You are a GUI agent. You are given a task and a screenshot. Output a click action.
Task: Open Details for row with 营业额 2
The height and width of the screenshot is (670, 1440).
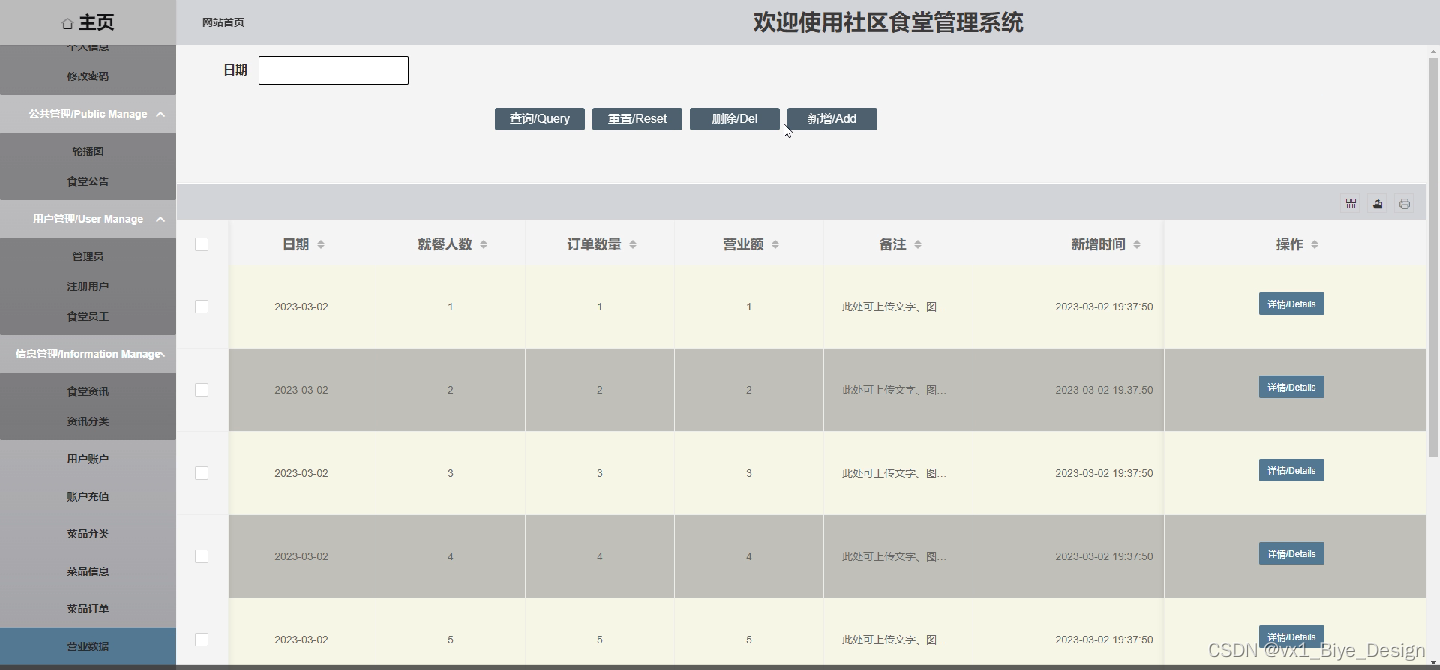coord(1291,387)
